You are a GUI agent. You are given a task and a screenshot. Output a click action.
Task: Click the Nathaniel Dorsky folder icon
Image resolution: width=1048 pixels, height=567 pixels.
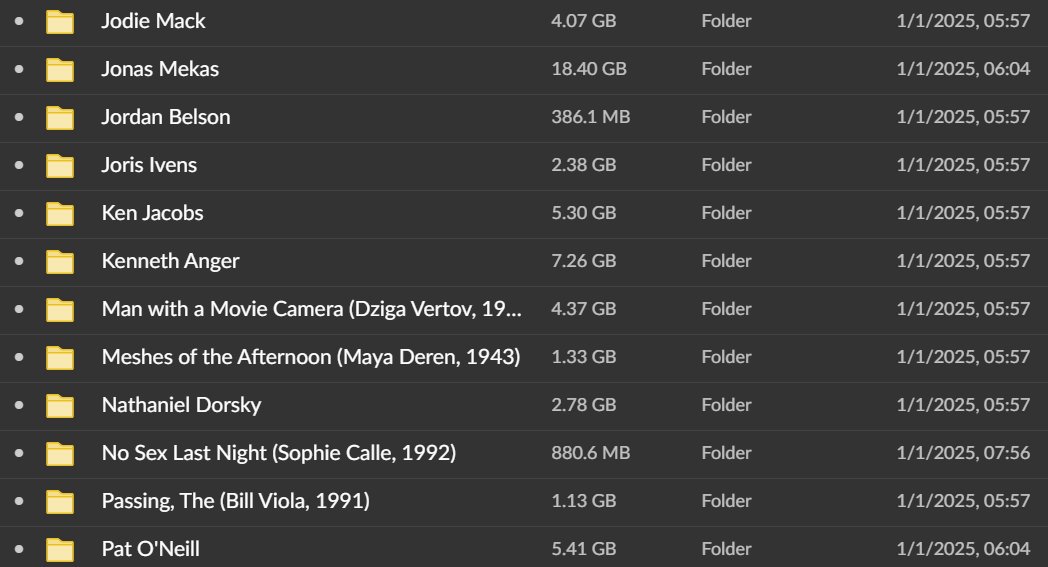pyautogui.click(x=60, y=406)
